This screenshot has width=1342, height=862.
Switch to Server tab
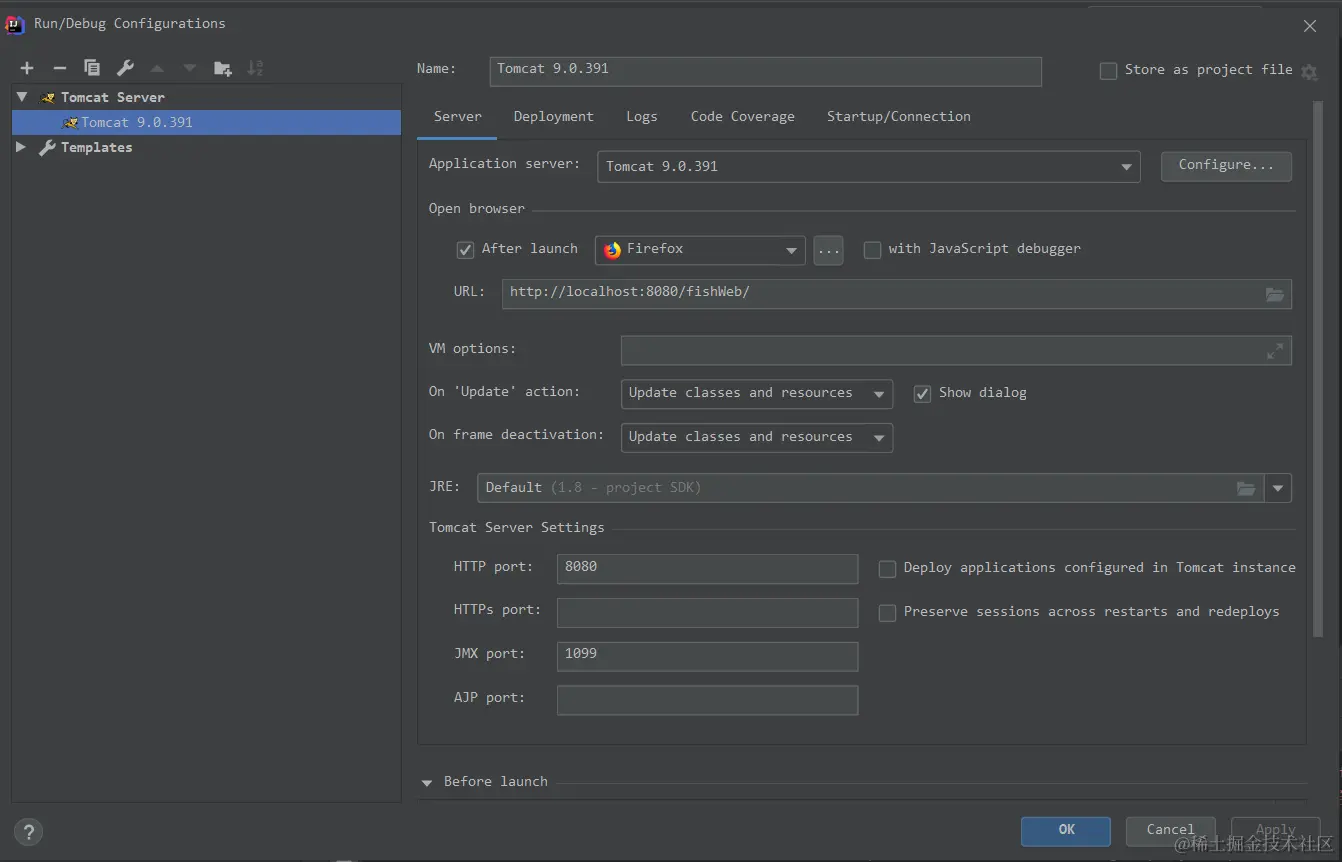pyautogui.click(x=457, y=117)
